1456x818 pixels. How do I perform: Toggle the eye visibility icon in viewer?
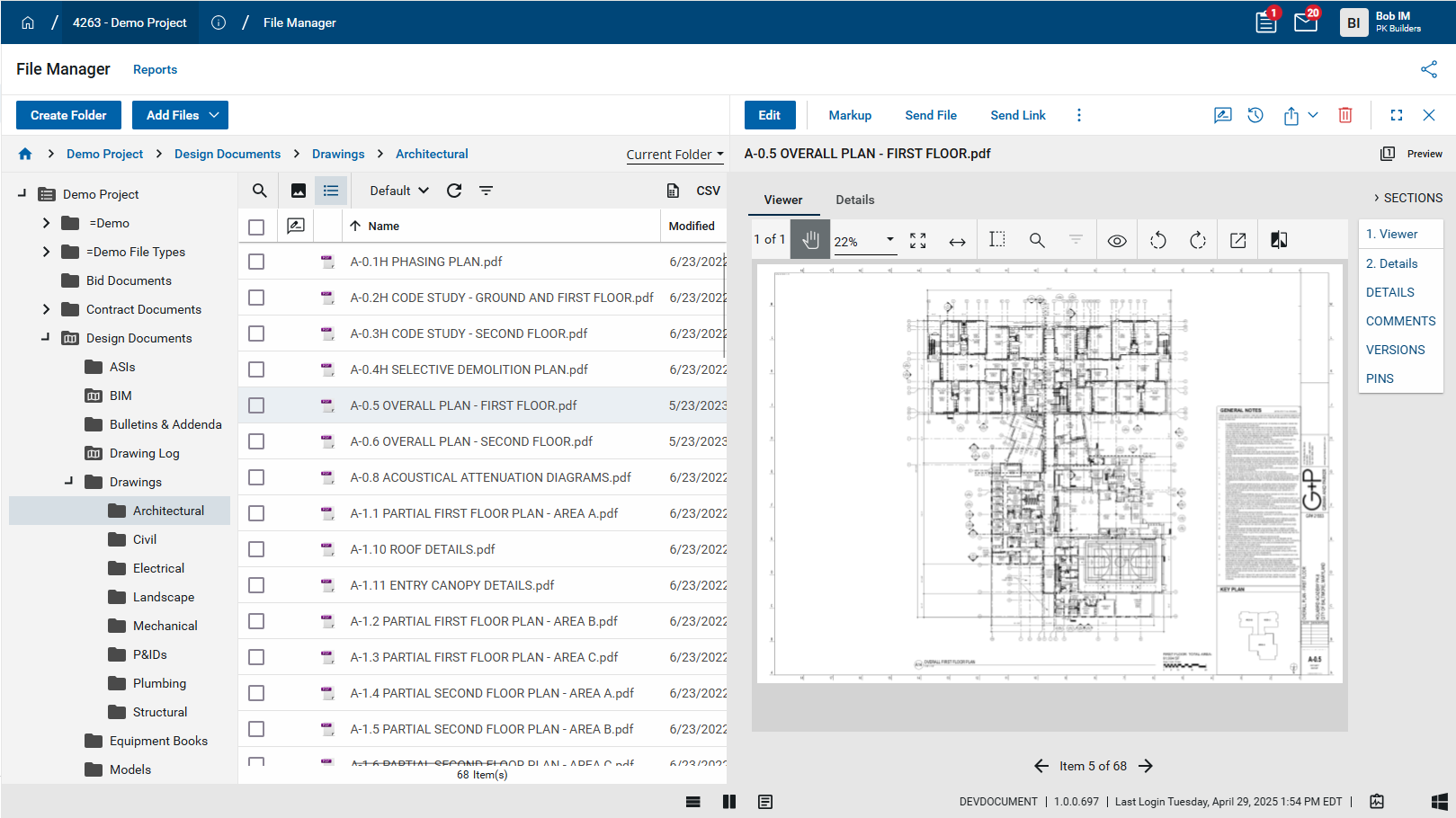[1117, 240]
